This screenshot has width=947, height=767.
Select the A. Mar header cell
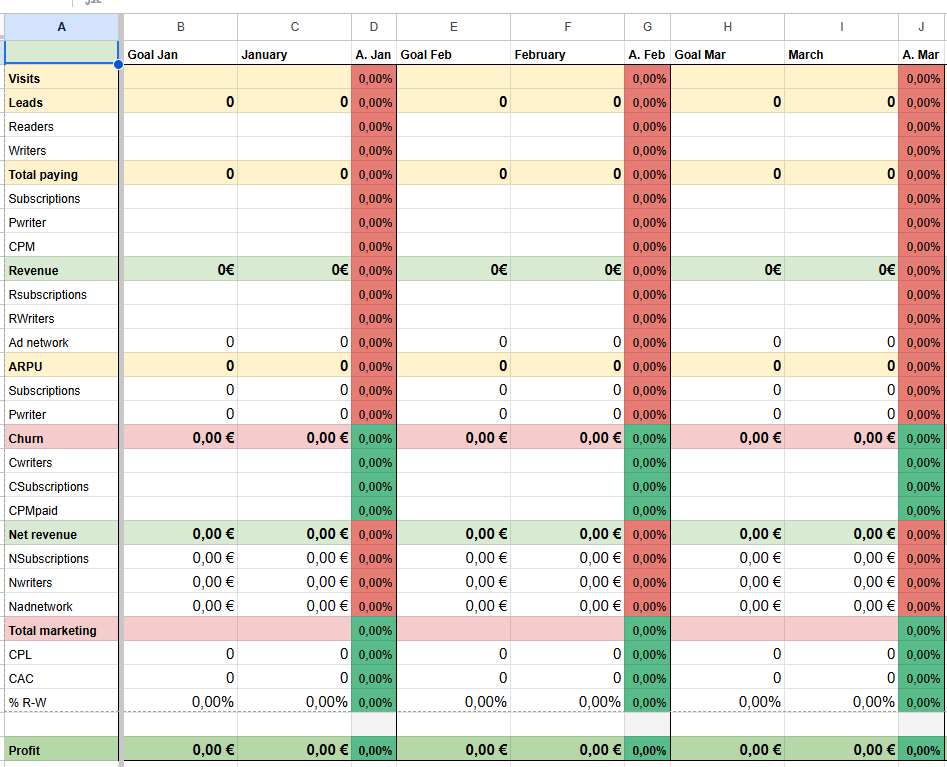[921, 54]
